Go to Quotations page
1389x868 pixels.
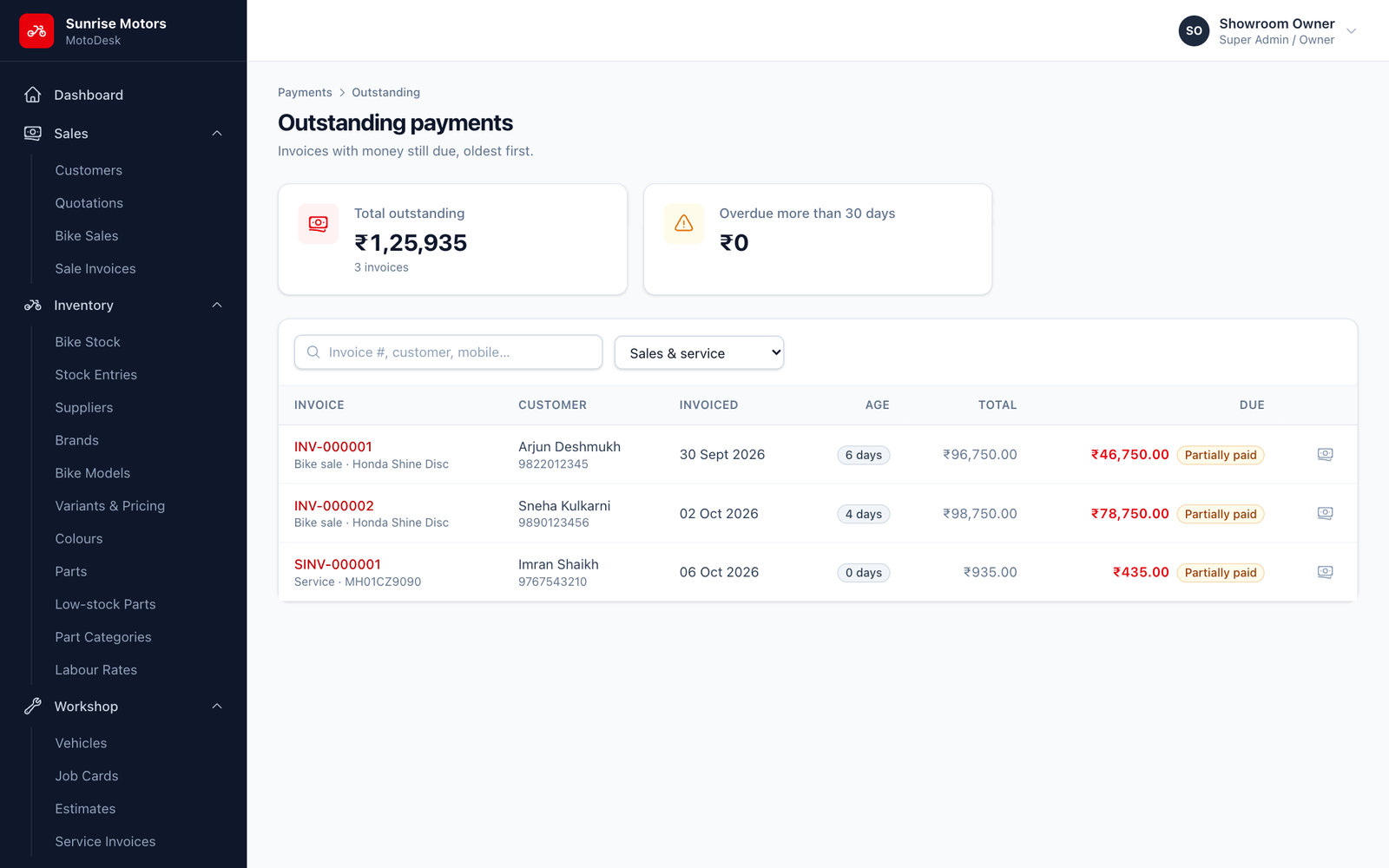[89, 203]
